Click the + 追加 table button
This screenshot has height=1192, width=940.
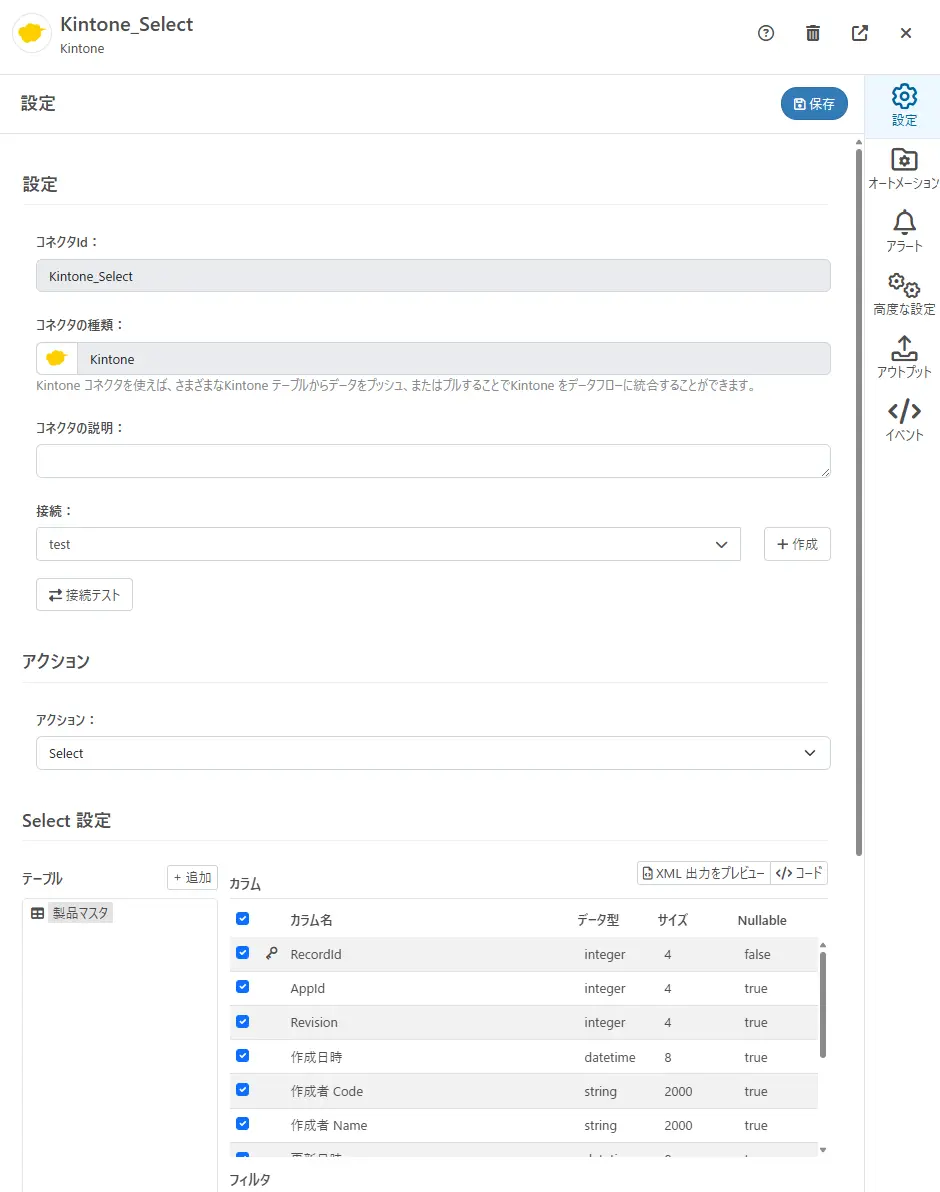(x=192, y=877)
